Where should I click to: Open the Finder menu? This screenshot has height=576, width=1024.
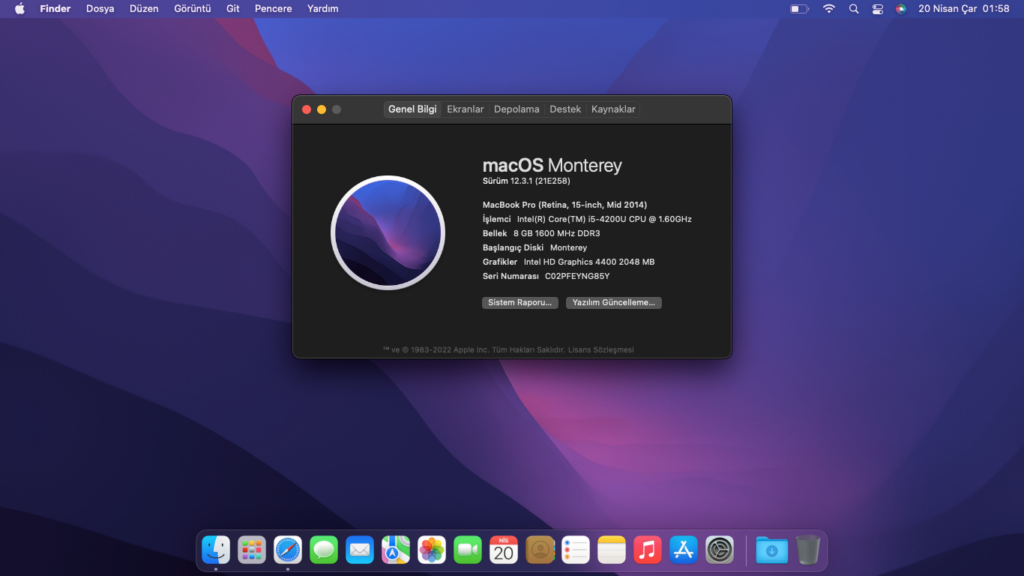coord(55,8)
